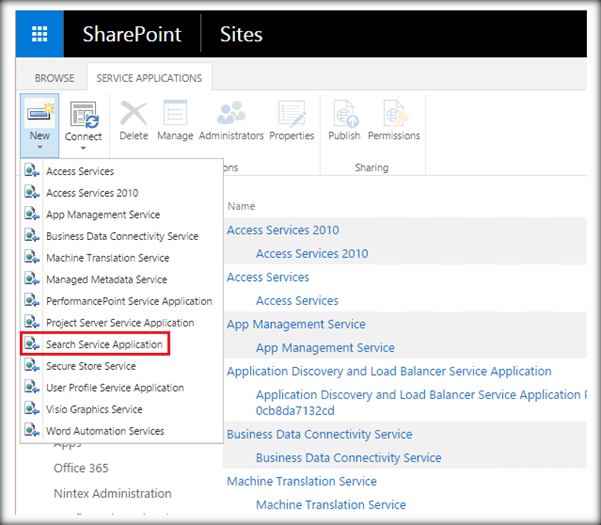Screen dimensions: 601x525
Task: Choose Search Service Application from menu
Action: (105, 344)
